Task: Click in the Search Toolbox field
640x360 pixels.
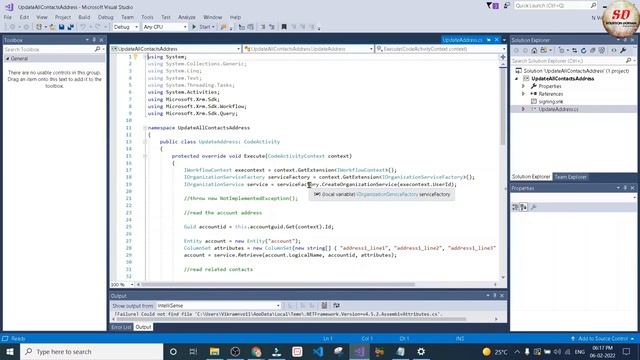Action: (x=49, y=49)
